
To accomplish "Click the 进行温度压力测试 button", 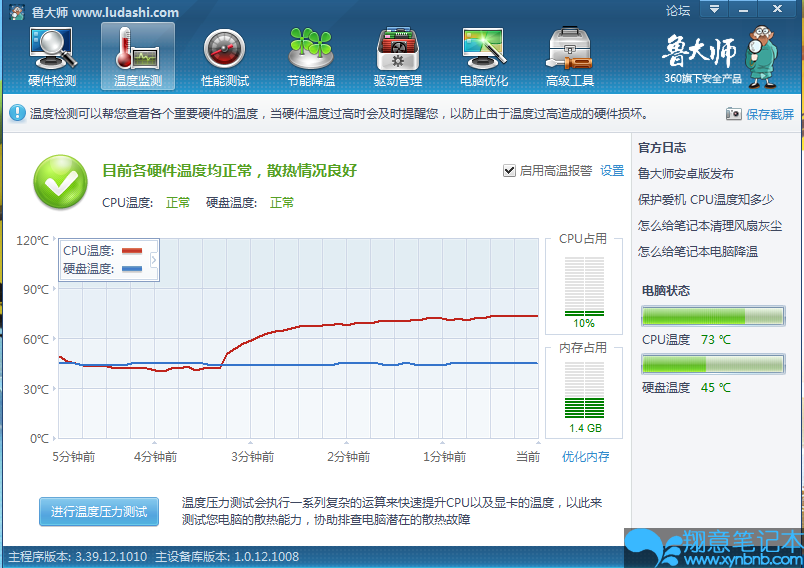I will [x=99, y=511].
